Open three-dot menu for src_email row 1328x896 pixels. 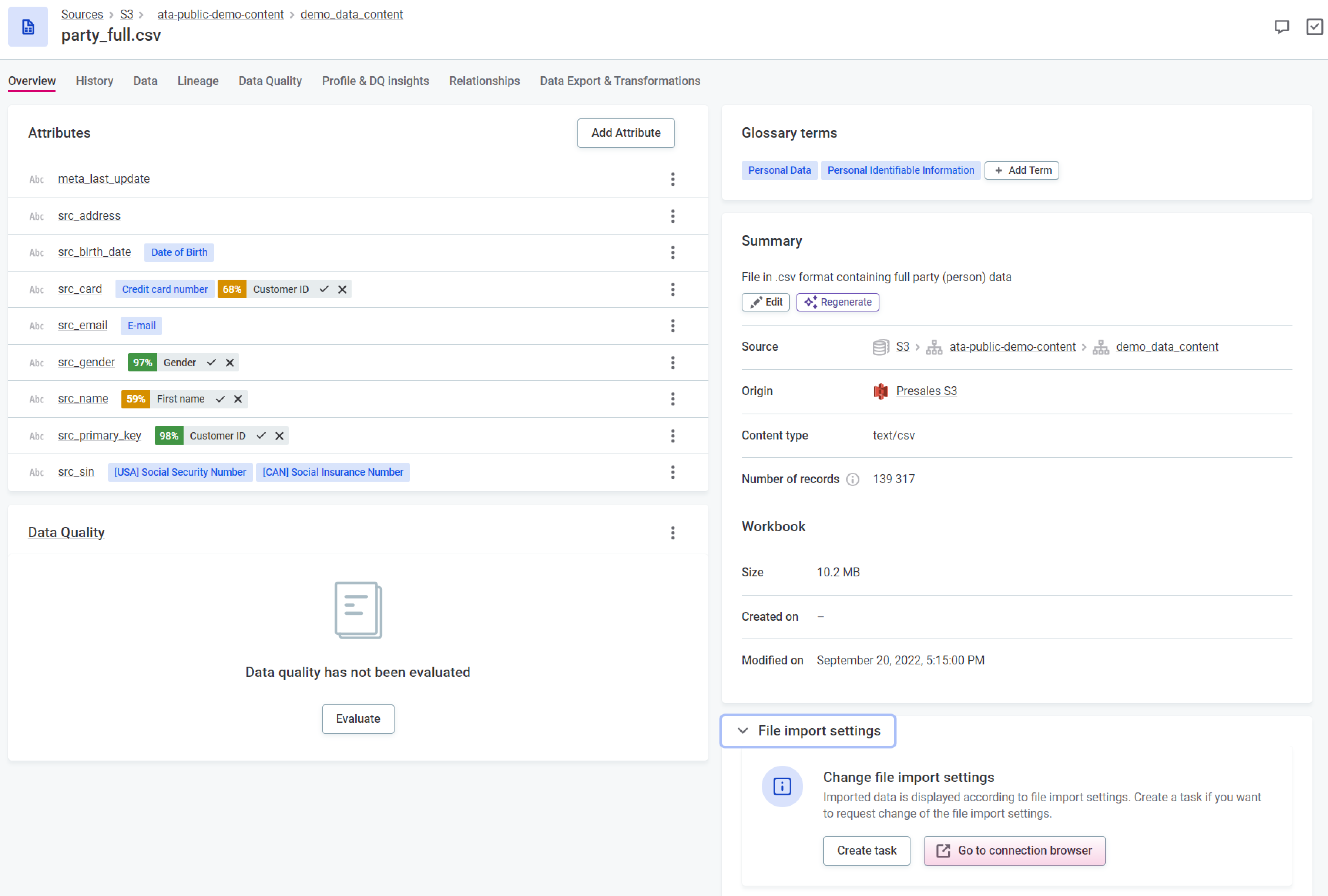(673, 326)
